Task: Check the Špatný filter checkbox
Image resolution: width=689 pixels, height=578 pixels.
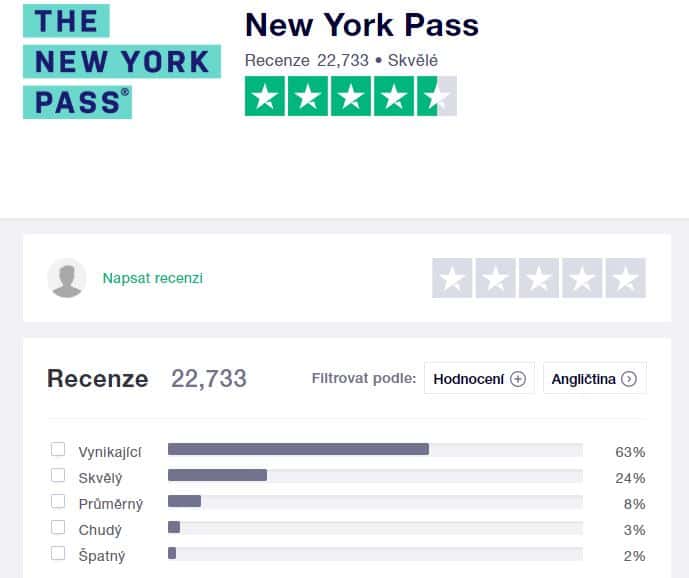Action: click(x=58, y=553)
